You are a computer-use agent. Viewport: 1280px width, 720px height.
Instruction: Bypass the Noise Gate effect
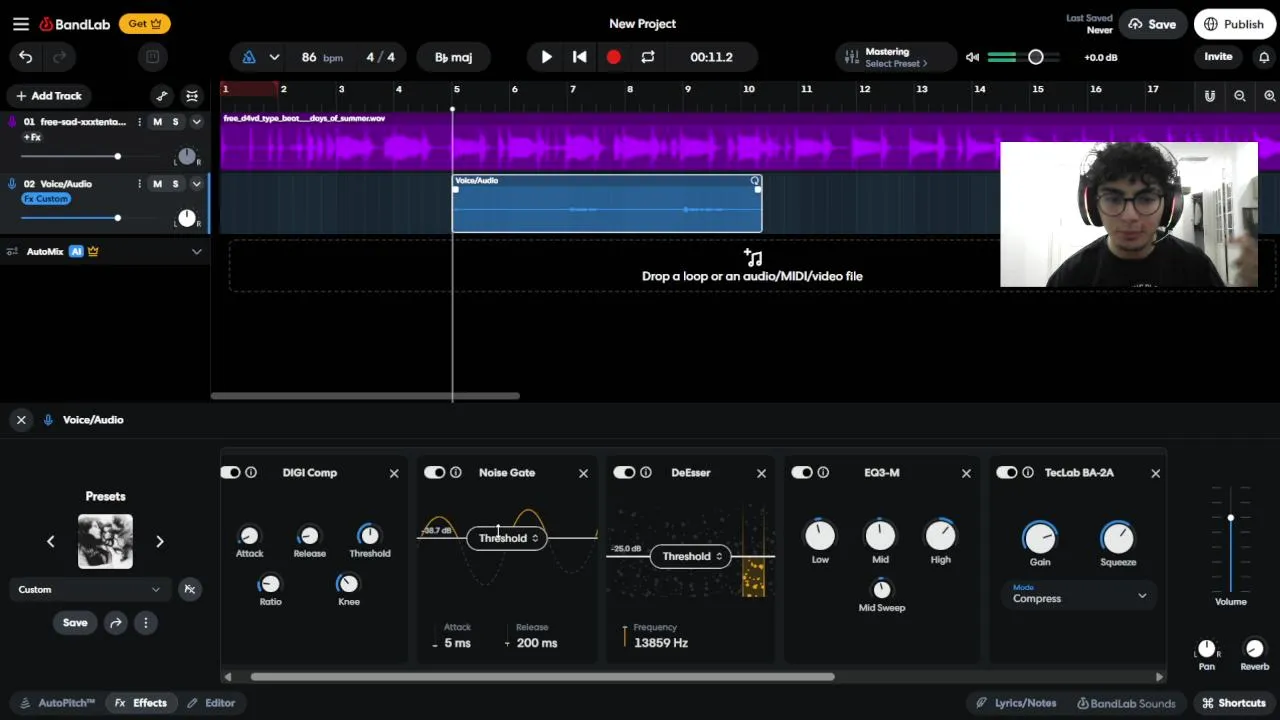click(434, 473)
